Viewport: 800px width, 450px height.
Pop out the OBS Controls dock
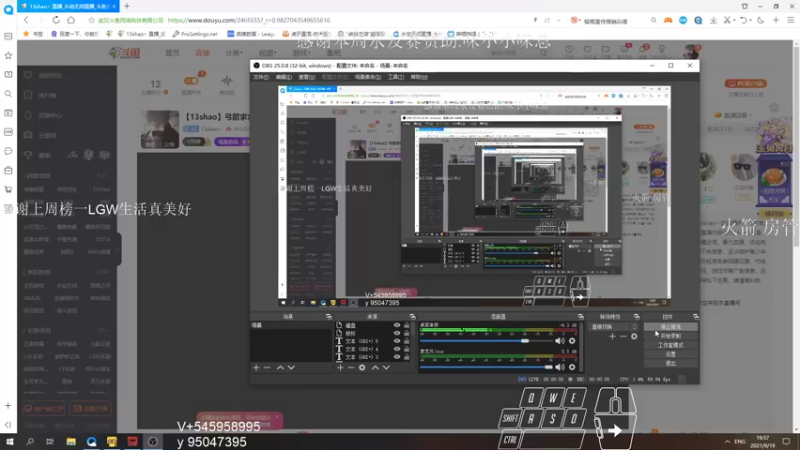[x=695, y=317]
